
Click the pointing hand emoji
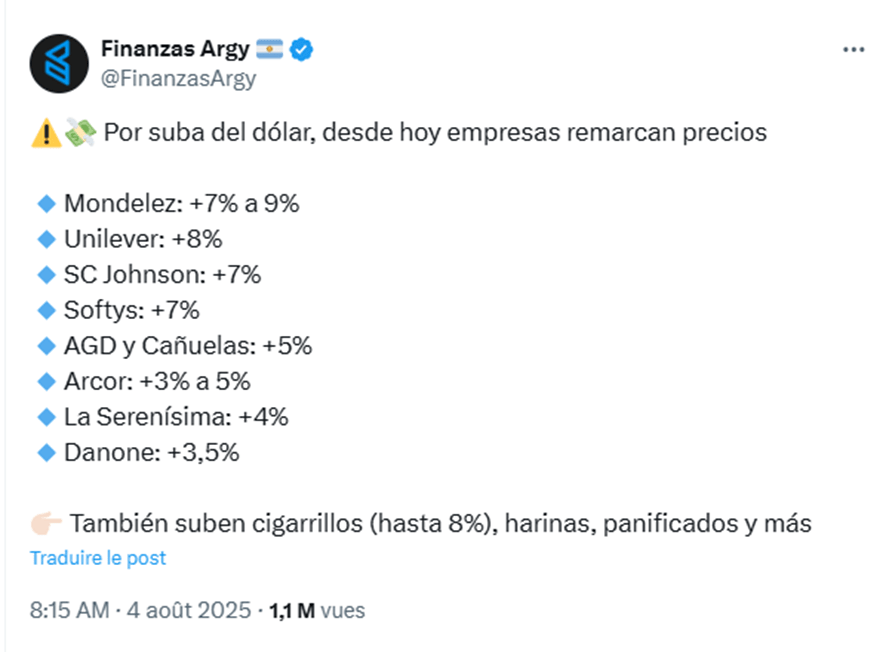click(x=46, y=523)
